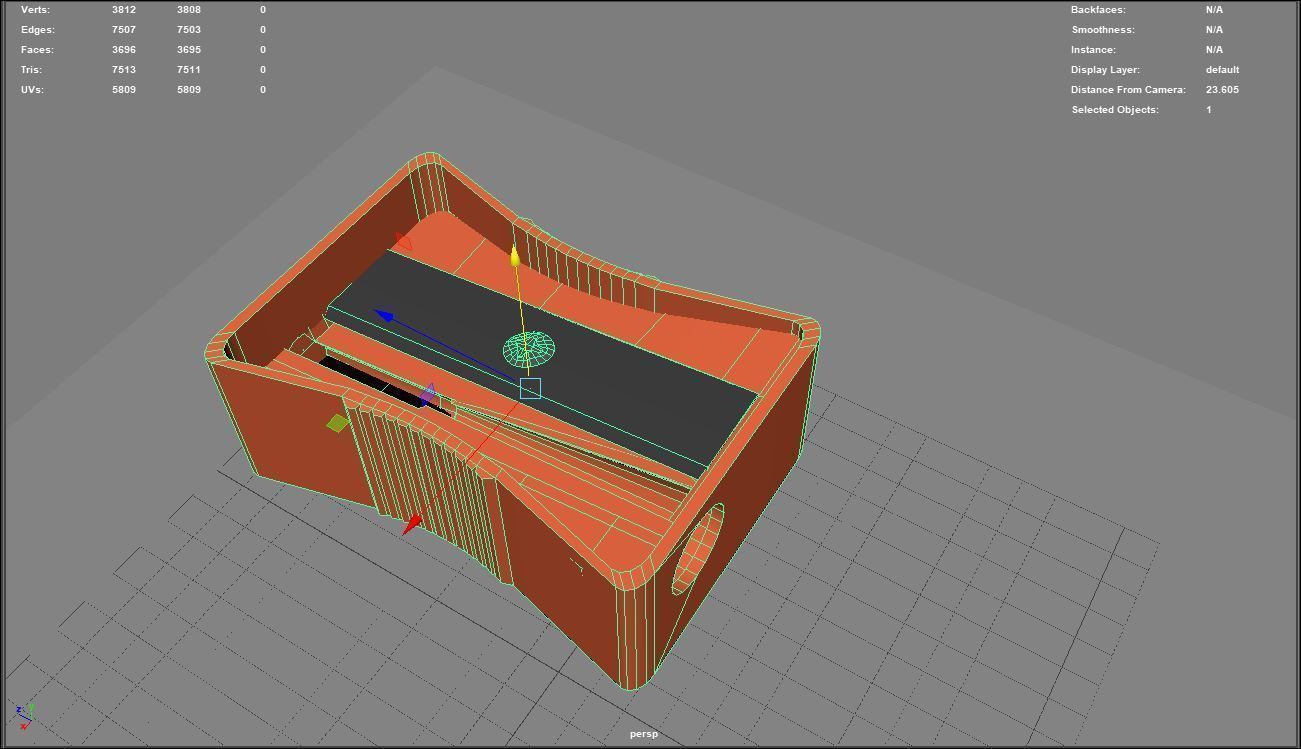Click the Verts label in HUD
Screen dimensions: 1301x749
pyautogui.click(x=35, y=9)
